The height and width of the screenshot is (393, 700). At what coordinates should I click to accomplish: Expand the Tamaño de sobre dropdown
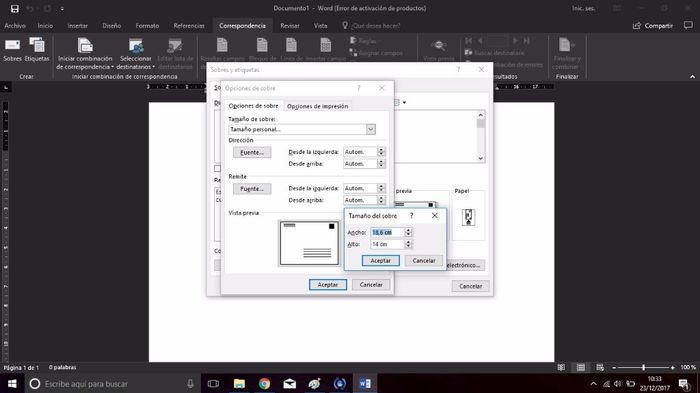pyautogui.click(x=371, y=130)
